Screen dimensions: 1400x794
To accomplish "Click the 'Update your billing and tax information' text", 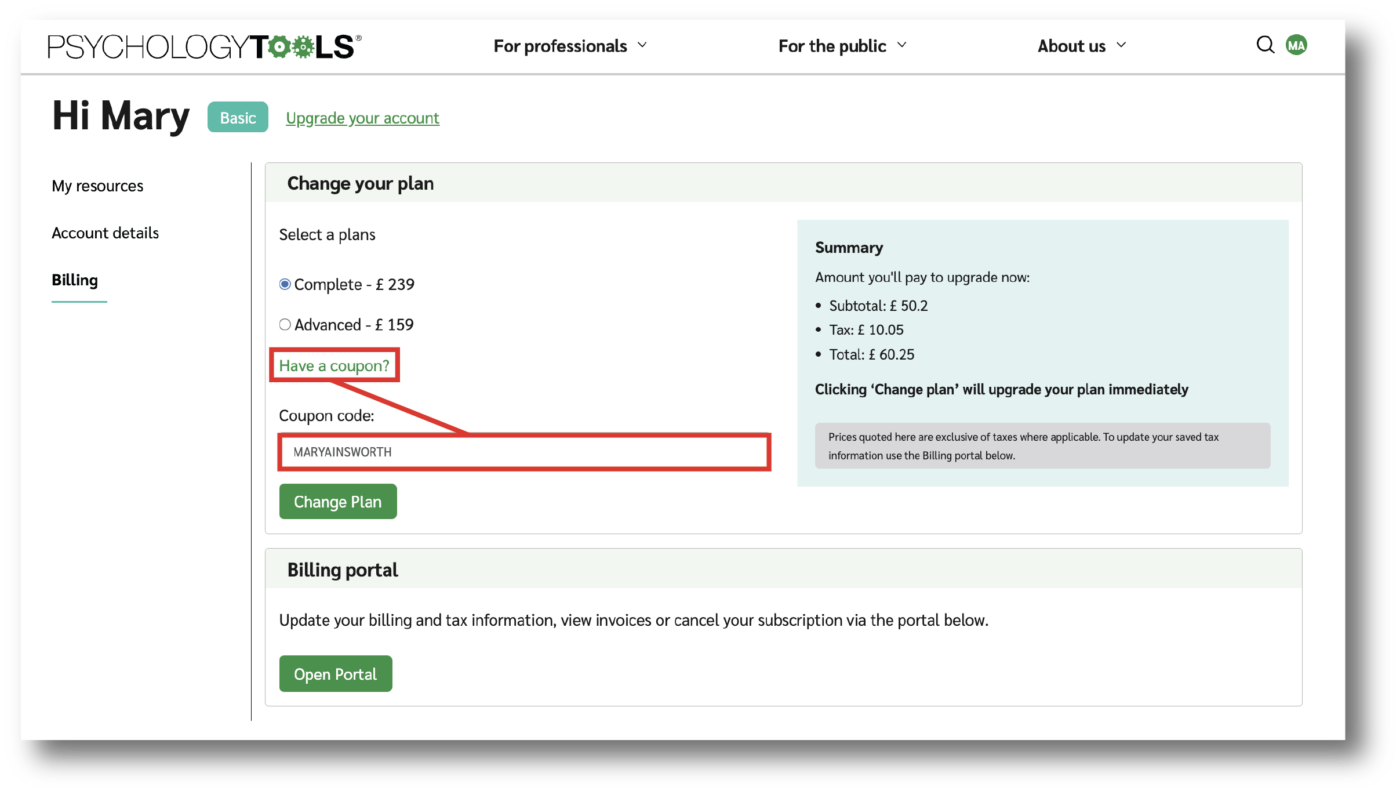I will point(634,620).
